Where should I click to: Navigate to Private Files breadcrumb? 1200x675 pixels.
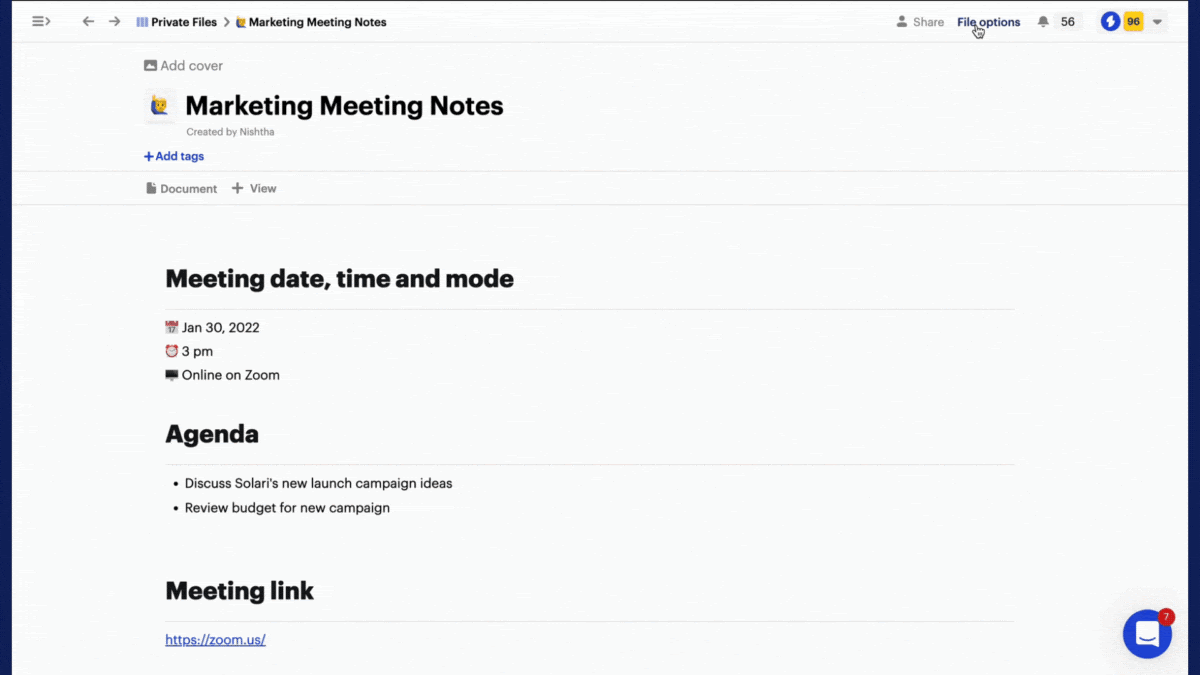(177, 22)
